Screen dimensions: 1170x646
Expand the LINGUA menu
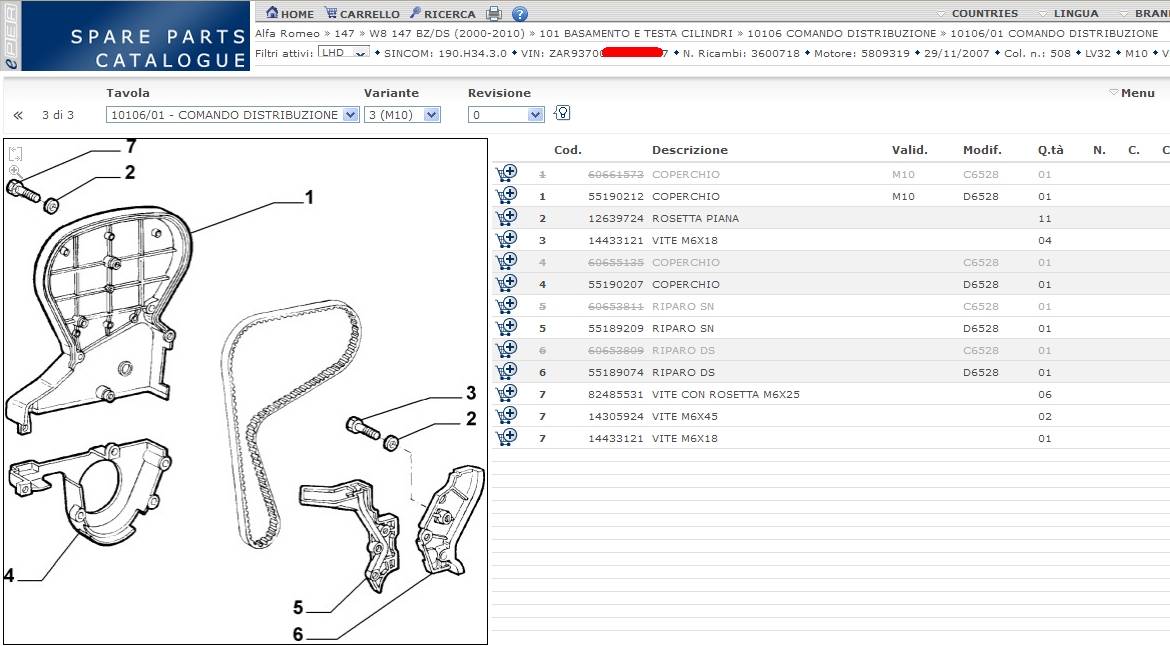(x=1069, y=13)
